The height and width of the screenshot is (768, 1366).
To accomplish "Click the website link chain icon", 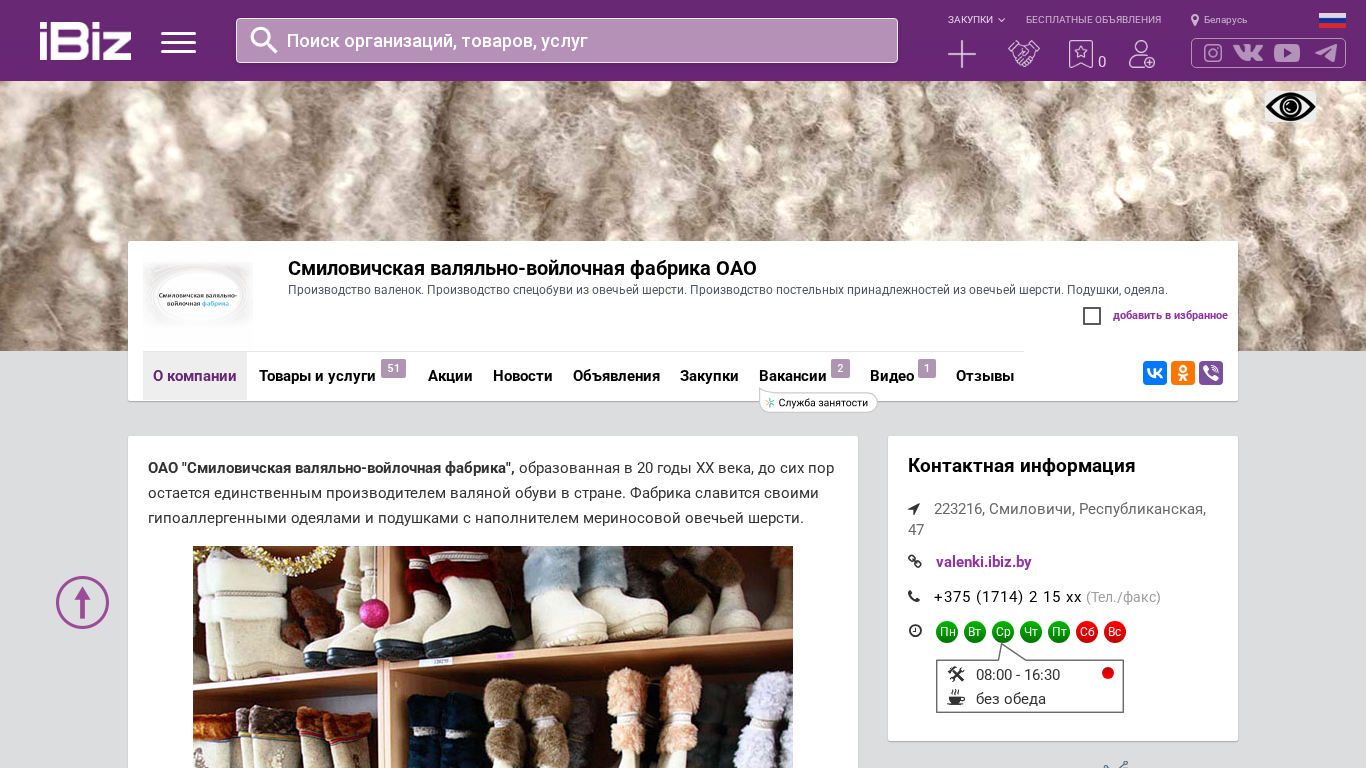I will point(914,562).
